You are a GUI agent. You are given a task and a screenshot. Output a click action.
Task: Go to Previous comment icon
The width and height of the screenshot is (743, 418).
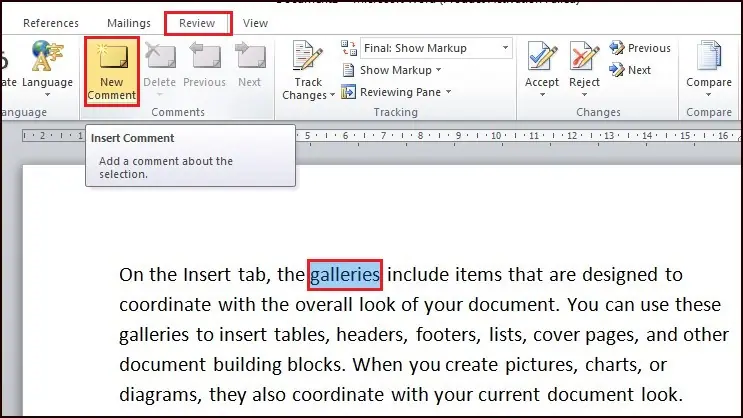coord(204,55)
